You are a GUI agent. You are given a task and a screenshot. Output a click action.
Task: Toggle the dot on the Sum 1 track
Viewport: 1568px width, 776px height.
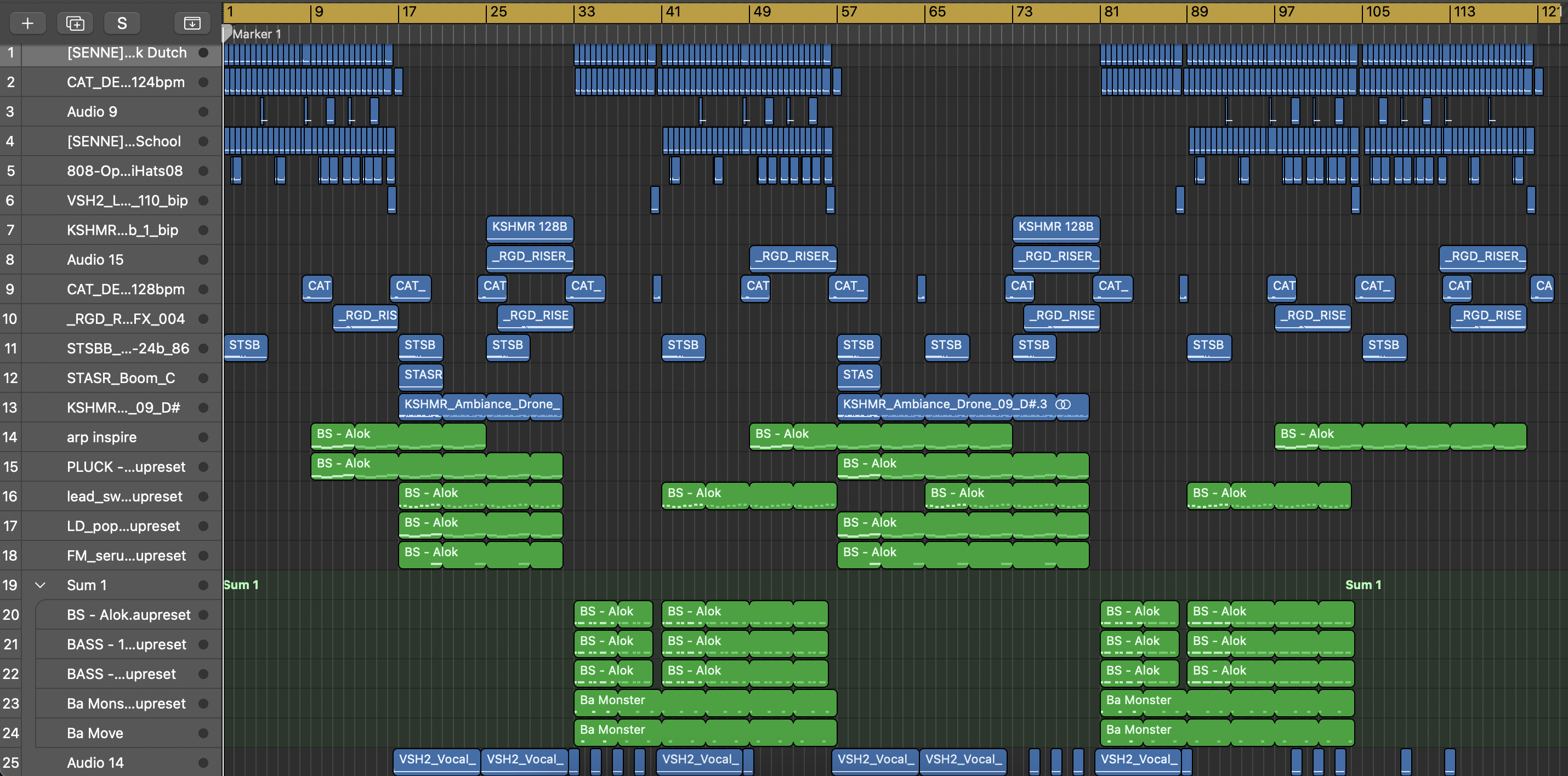click(x=203, y=585)
